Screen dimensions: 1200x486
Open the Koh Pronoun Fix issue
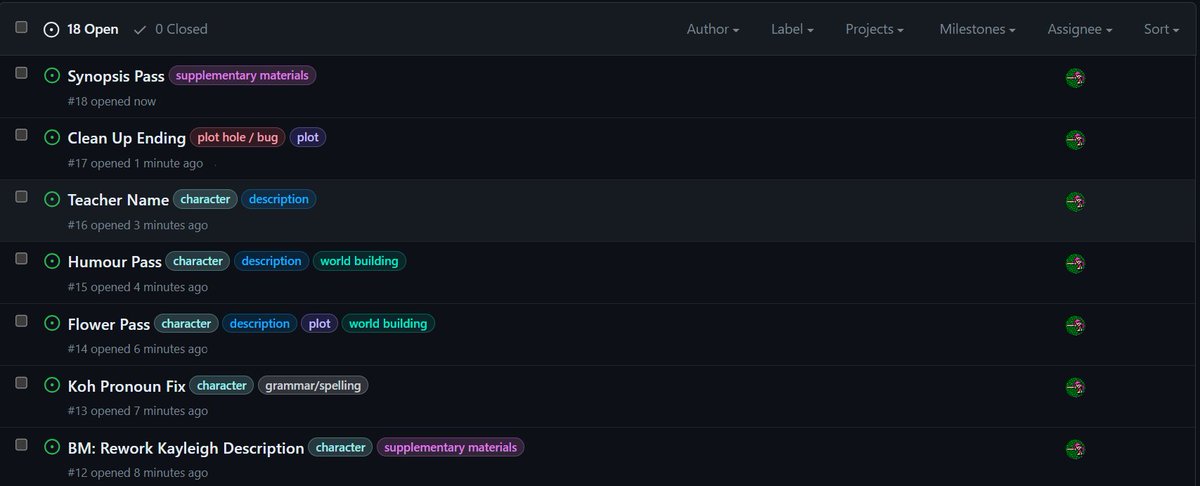point(127,387)
